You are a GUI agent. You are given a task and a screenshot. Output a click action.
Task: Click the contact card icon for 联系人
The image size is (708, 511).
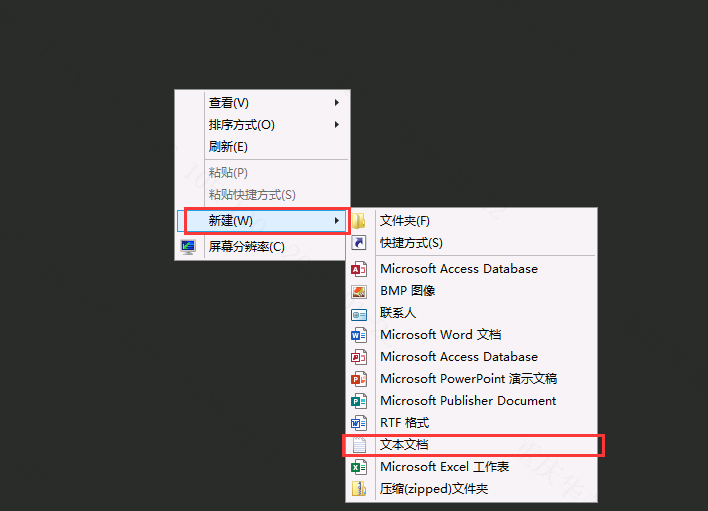(359, 314)
